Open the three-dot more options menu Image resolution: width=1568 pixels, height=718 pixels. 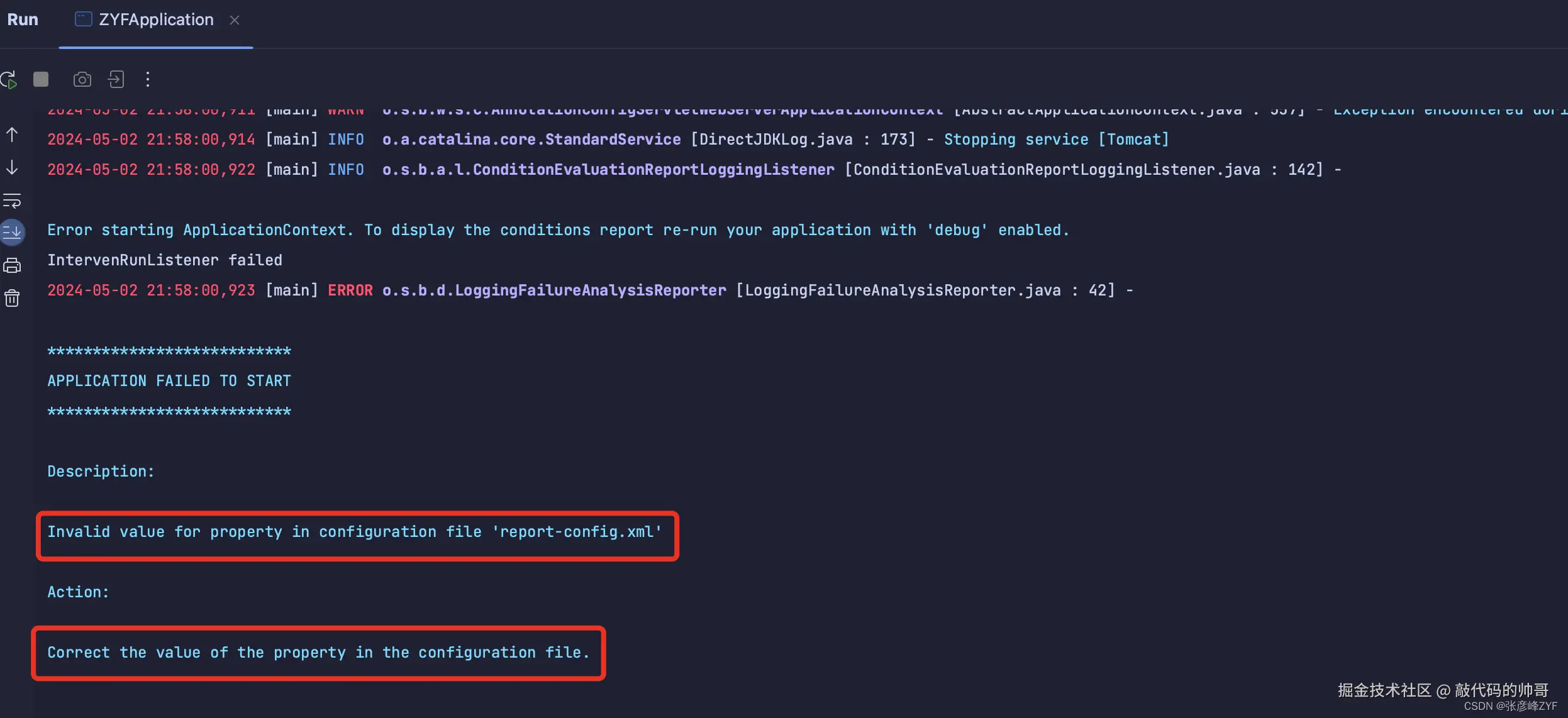click(x=148, y=79)
